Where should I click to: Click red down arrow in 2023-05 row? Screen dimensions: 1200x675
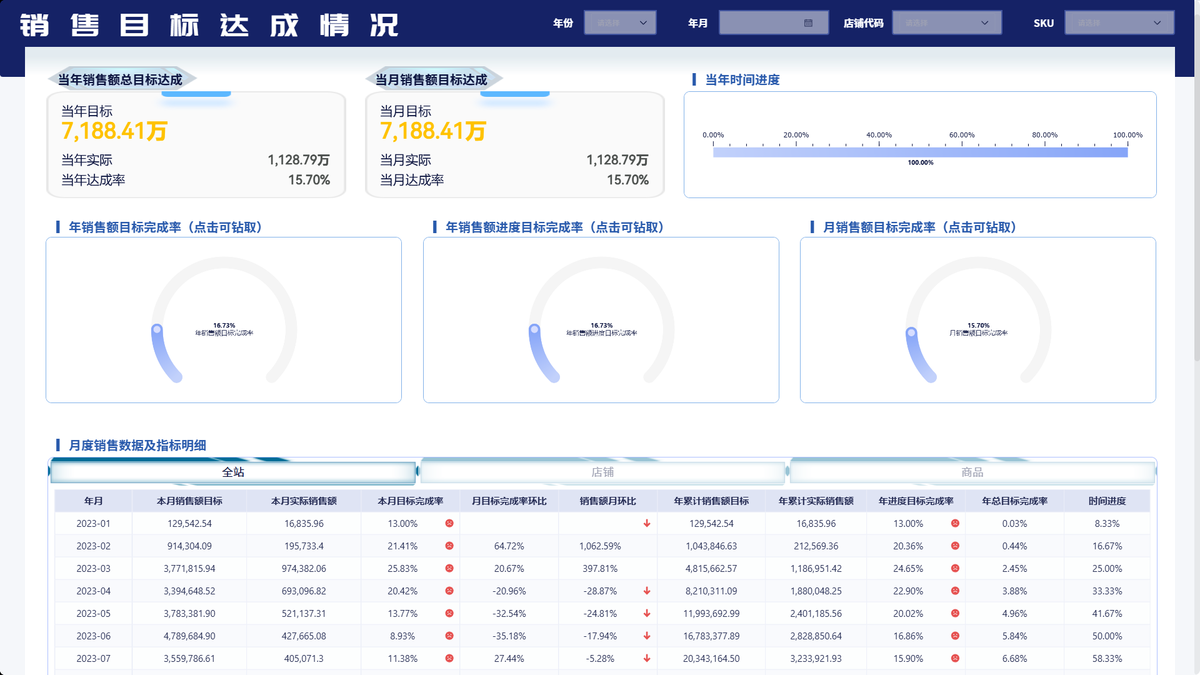pos(647,613)
